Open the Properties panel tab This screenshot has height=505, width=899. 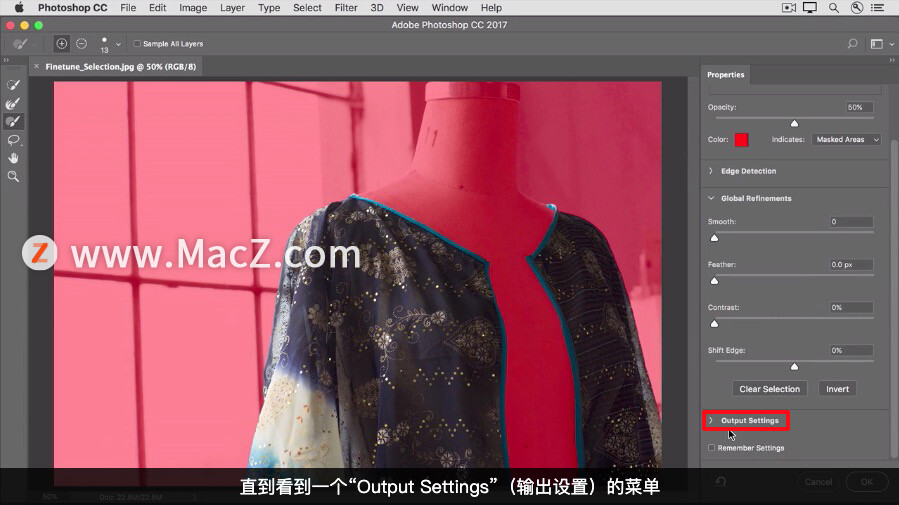(725, 75)
